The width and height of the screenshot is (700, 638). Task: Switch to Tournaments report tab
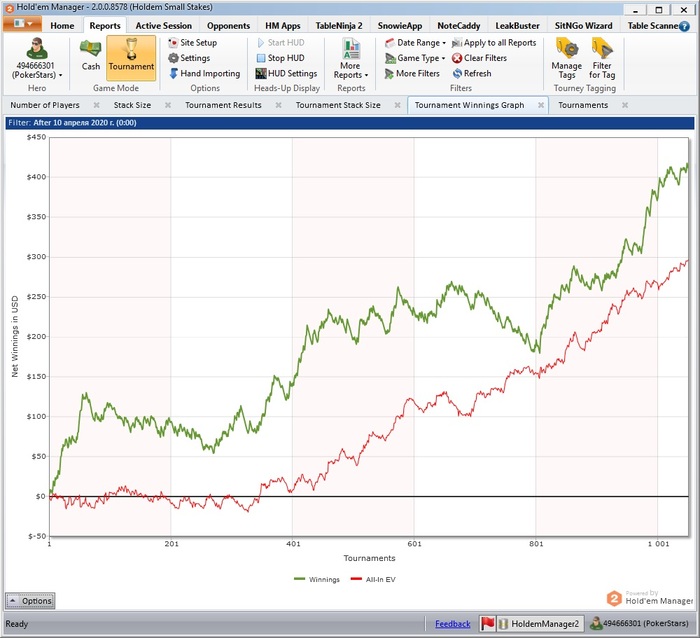(583, 105)
